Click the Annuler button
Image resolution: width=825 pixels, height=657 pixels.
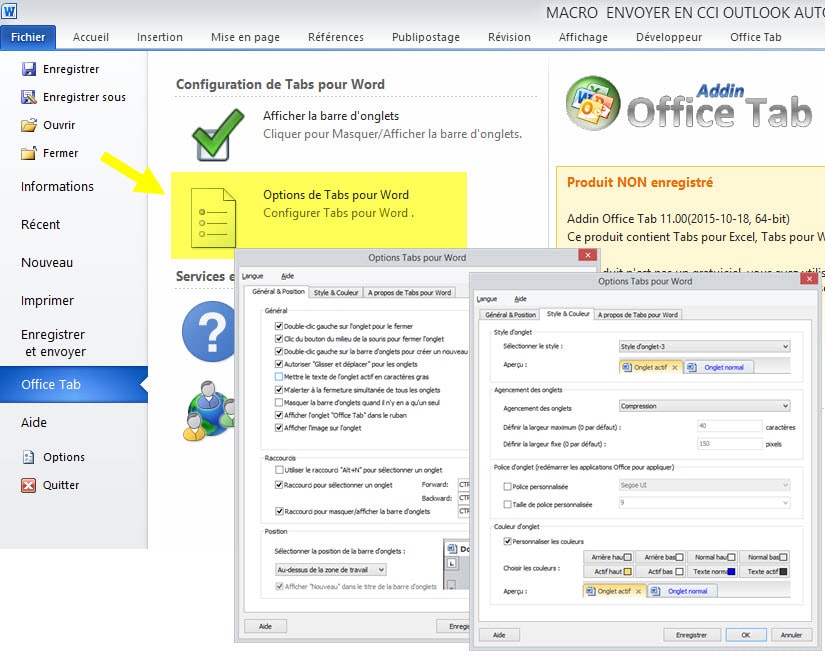tap(791, 634)
